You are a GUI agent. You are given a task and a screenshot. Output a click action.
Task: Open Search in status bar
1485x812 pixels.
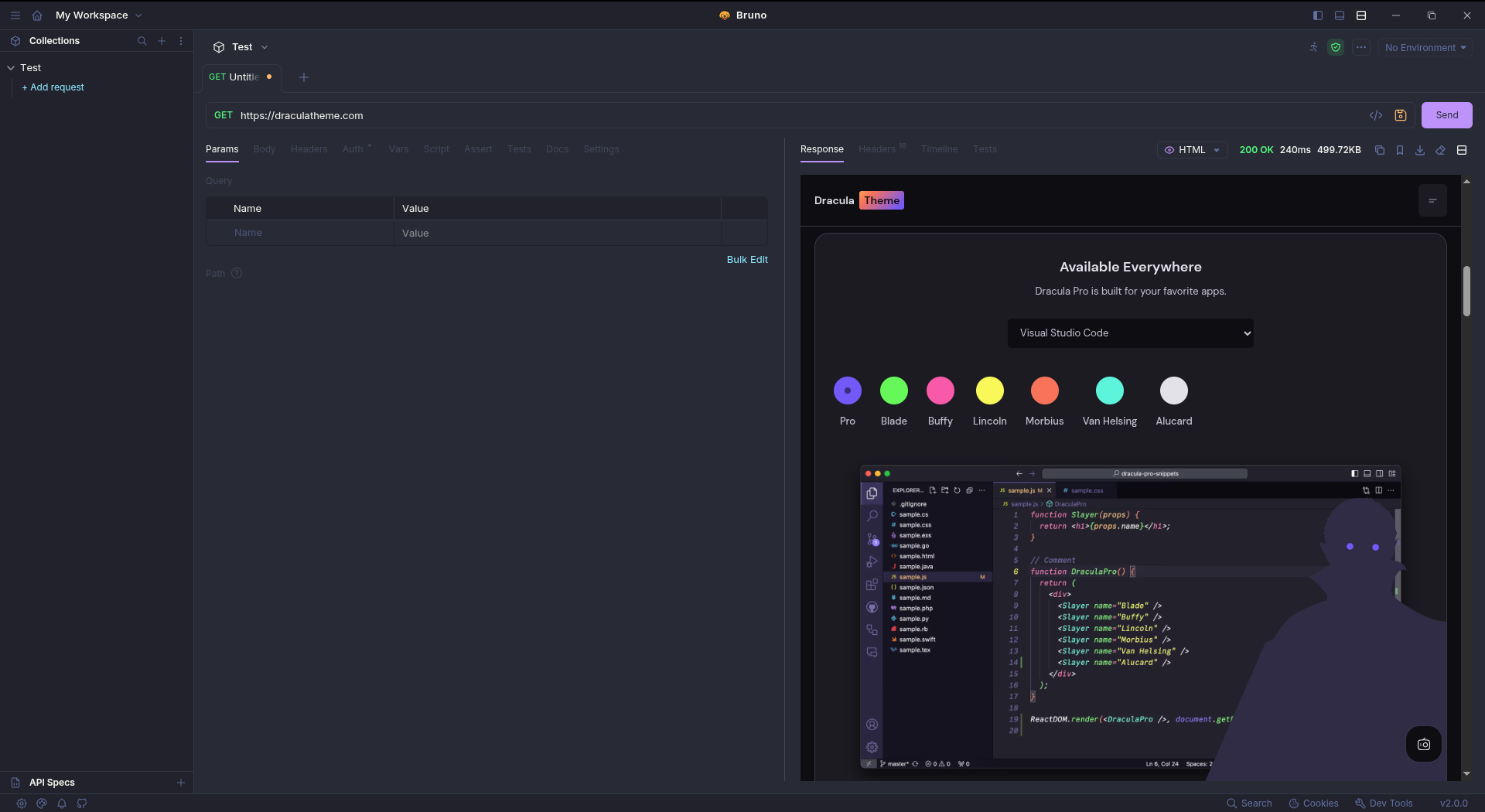pyautogui.click(x=1249, y=803)
